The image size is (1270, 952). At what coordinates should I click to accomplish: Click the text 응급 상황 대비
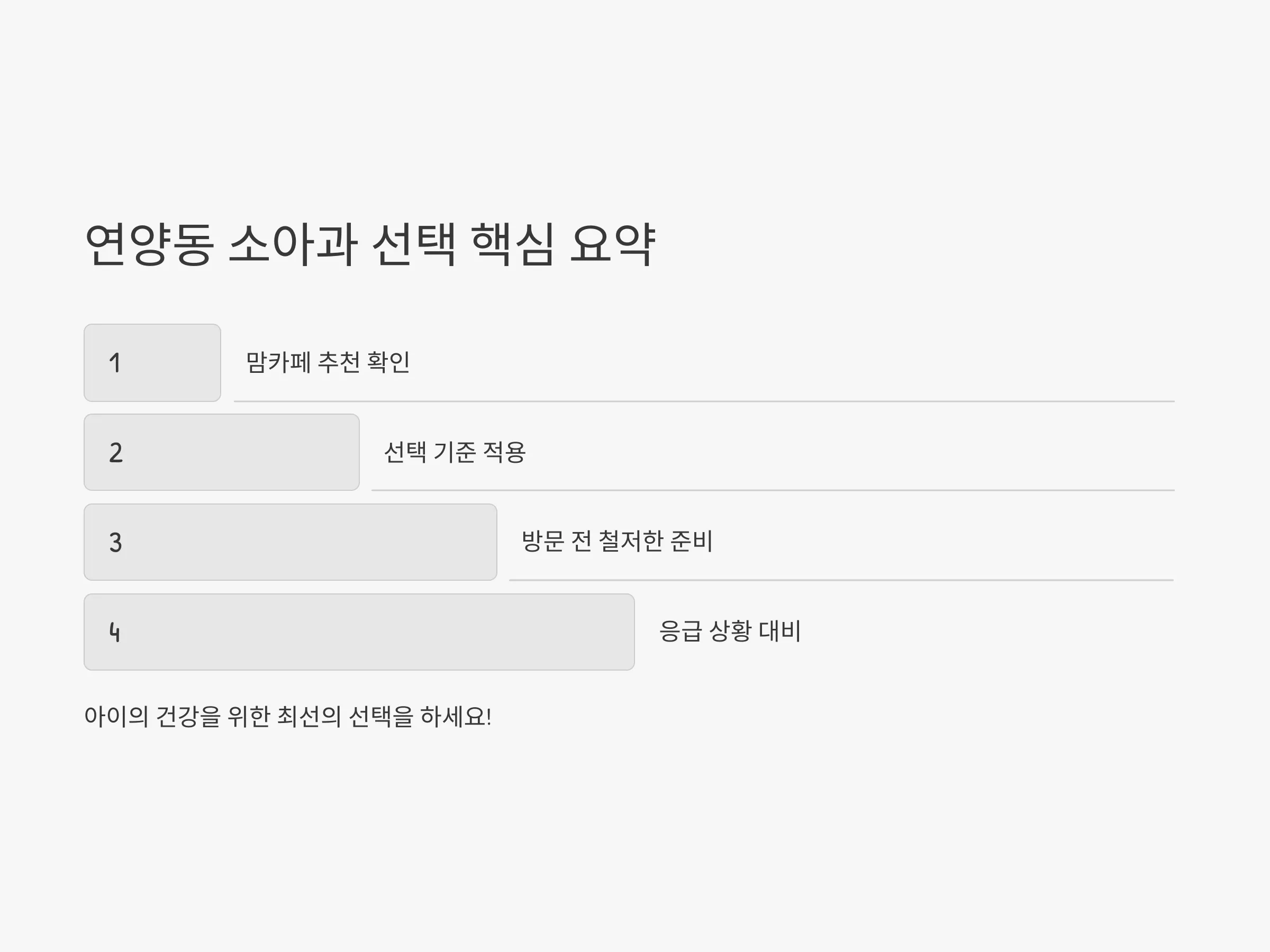pyautogui.click(x=730, y=631)
